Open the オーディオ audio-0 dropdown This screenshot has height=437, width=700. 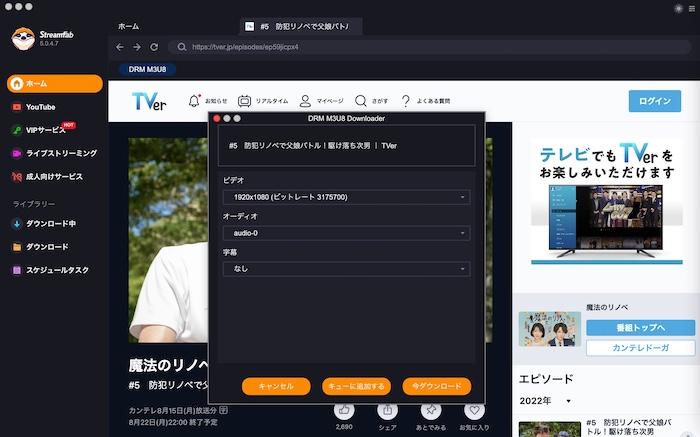click(346, 233)
